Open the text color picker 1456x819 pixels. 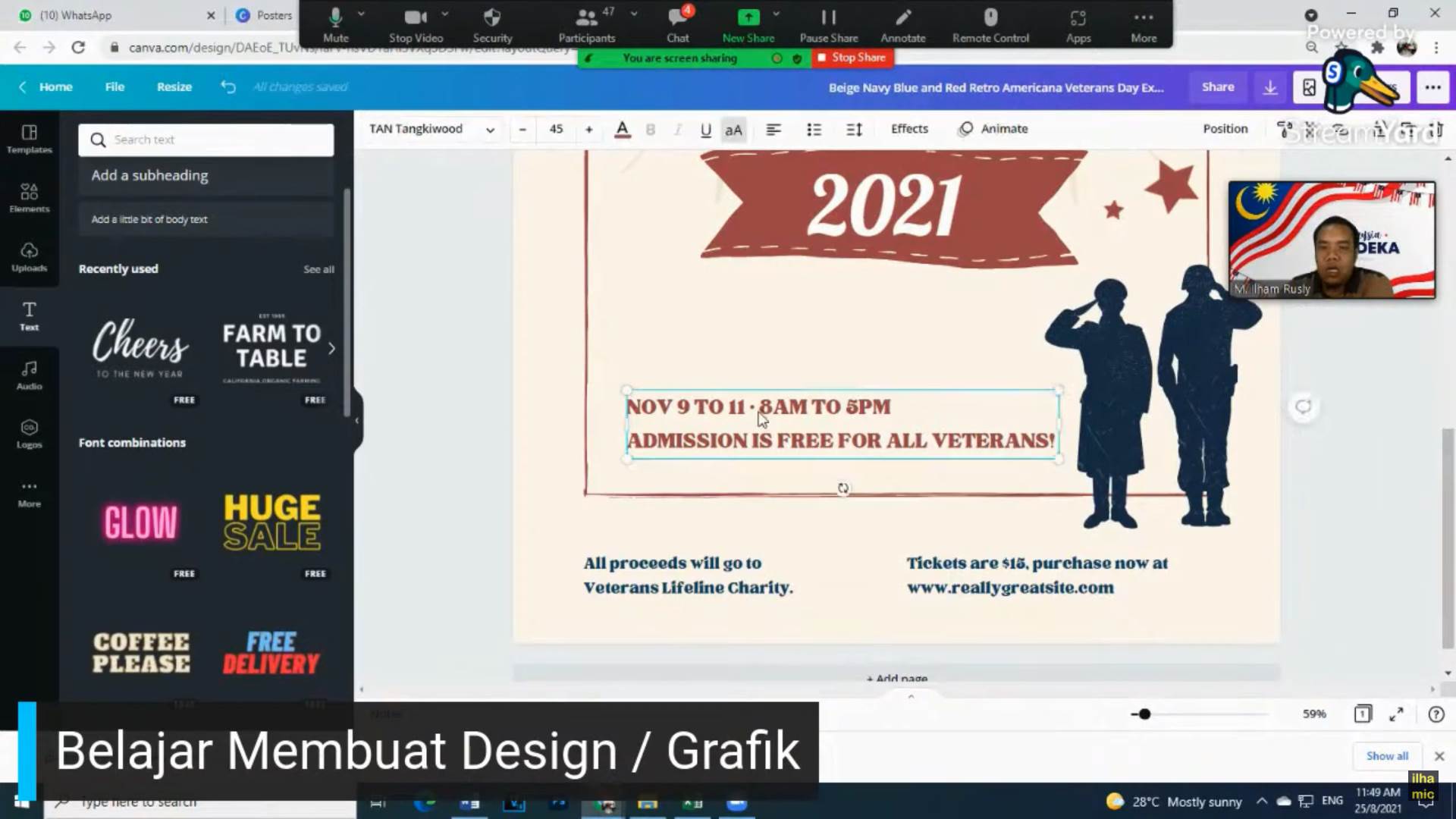(623, 130)
